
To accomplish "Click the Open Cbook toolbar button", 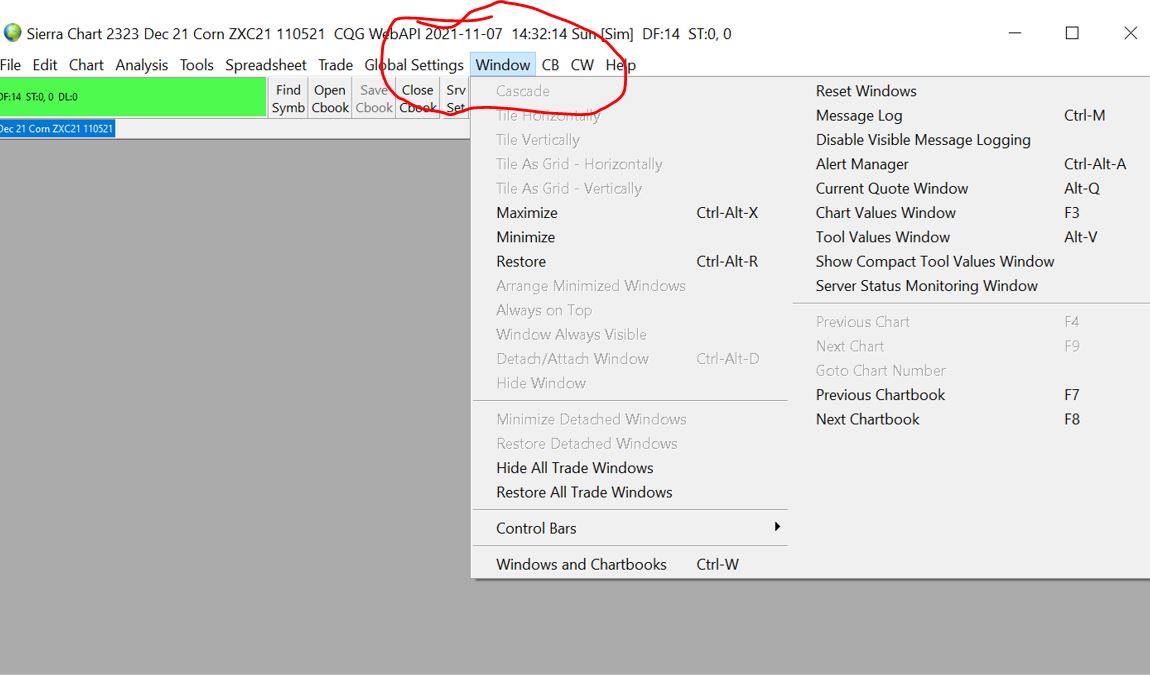I will pos(330,98).
